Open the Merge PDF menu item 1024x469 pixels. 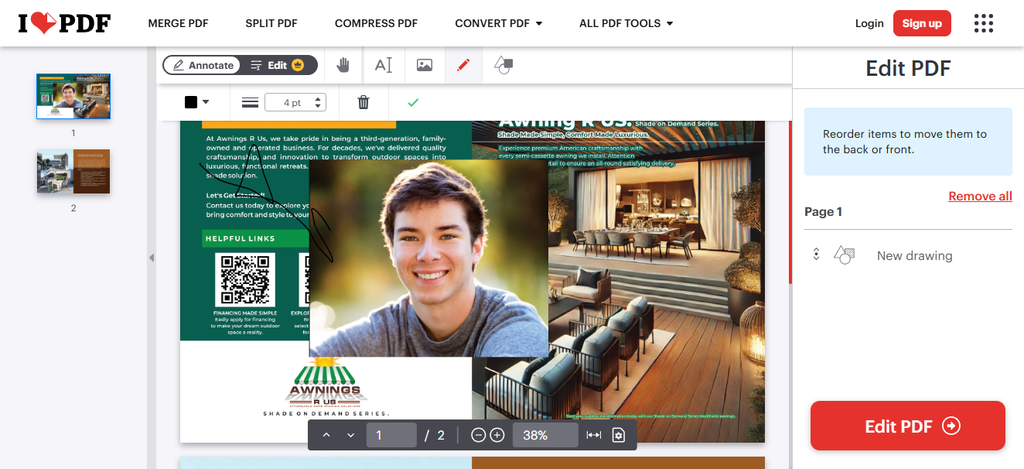click(180, 23)
